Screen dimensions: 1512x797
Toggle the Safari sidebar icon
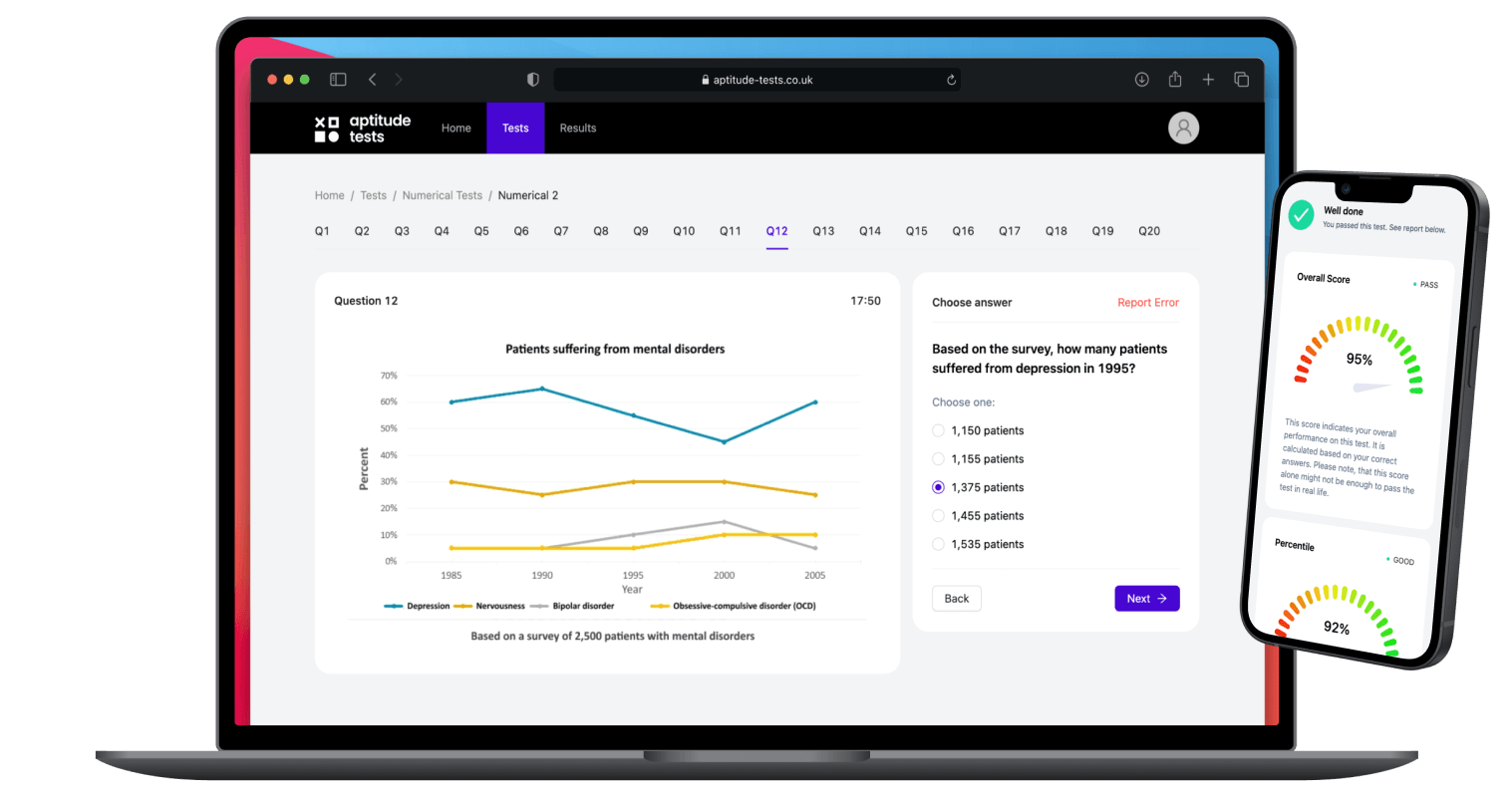point(338,80)
